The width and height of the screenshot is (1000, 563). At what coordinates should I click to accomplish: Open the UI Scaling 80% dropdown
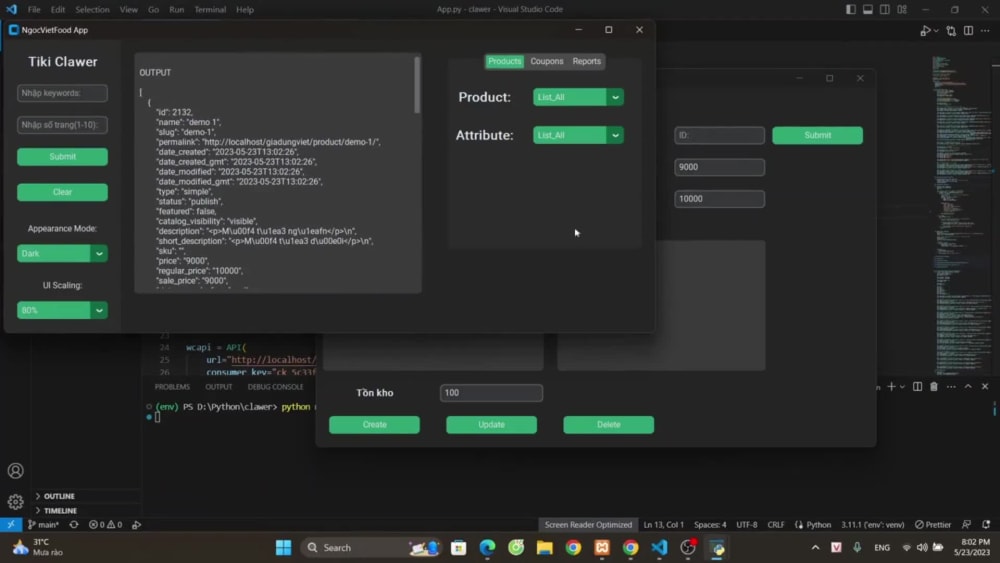62,310
